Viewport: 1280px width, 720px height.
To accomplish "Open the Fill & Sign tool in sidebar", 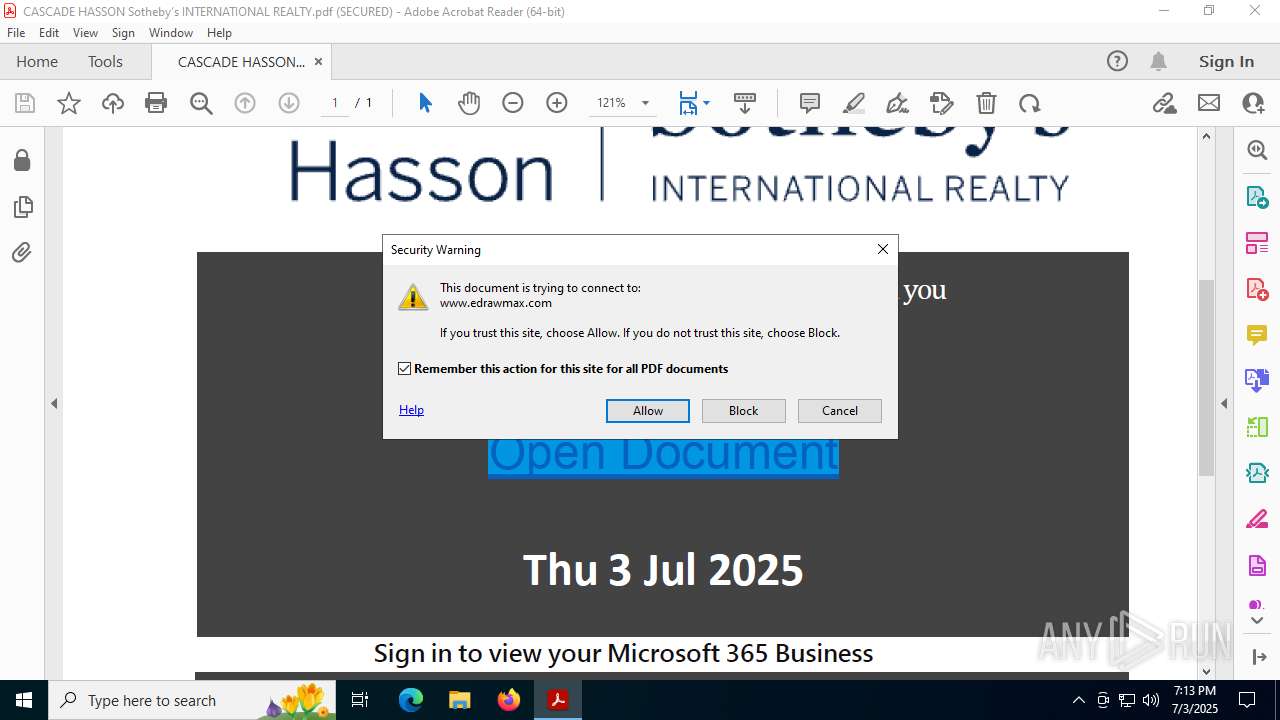I will 1257,519.
